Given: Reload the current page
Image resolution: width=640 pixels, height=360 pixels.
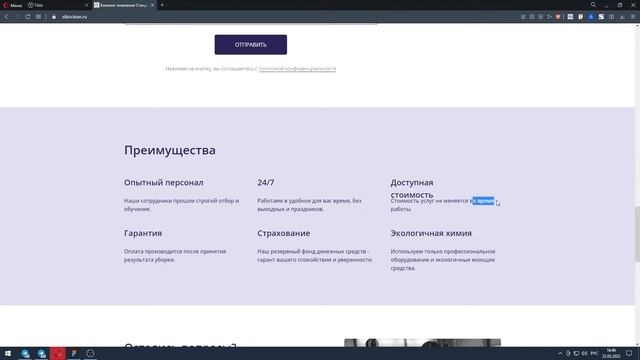Looking at the screenshot, I should [x=28, y=17].
